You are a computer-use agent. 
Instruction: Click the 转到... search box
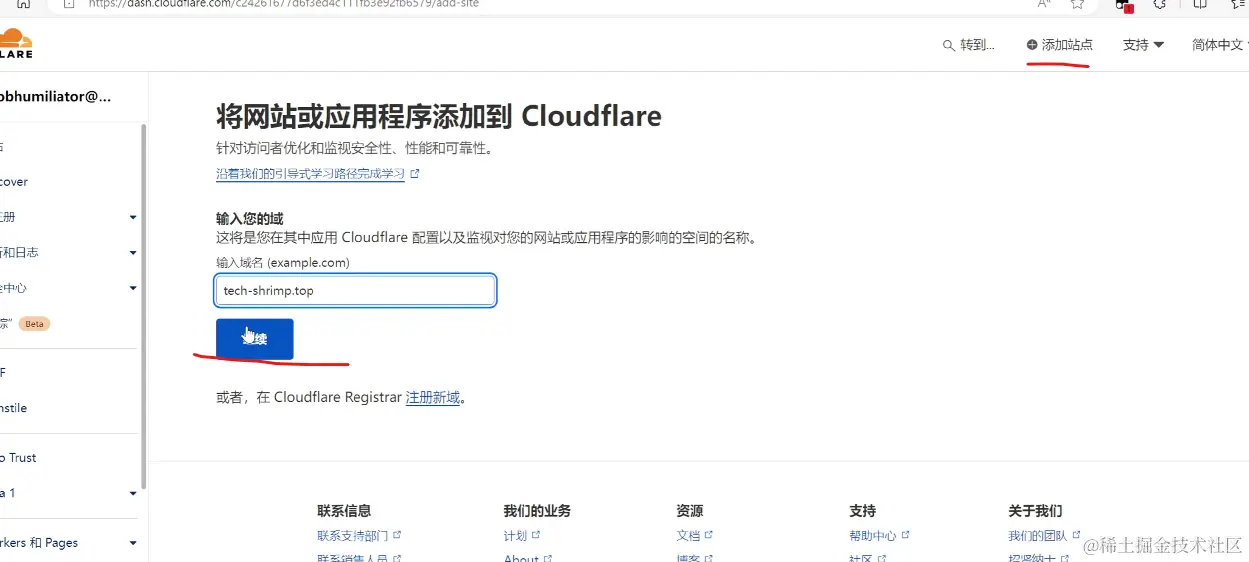tap(969, 45)
